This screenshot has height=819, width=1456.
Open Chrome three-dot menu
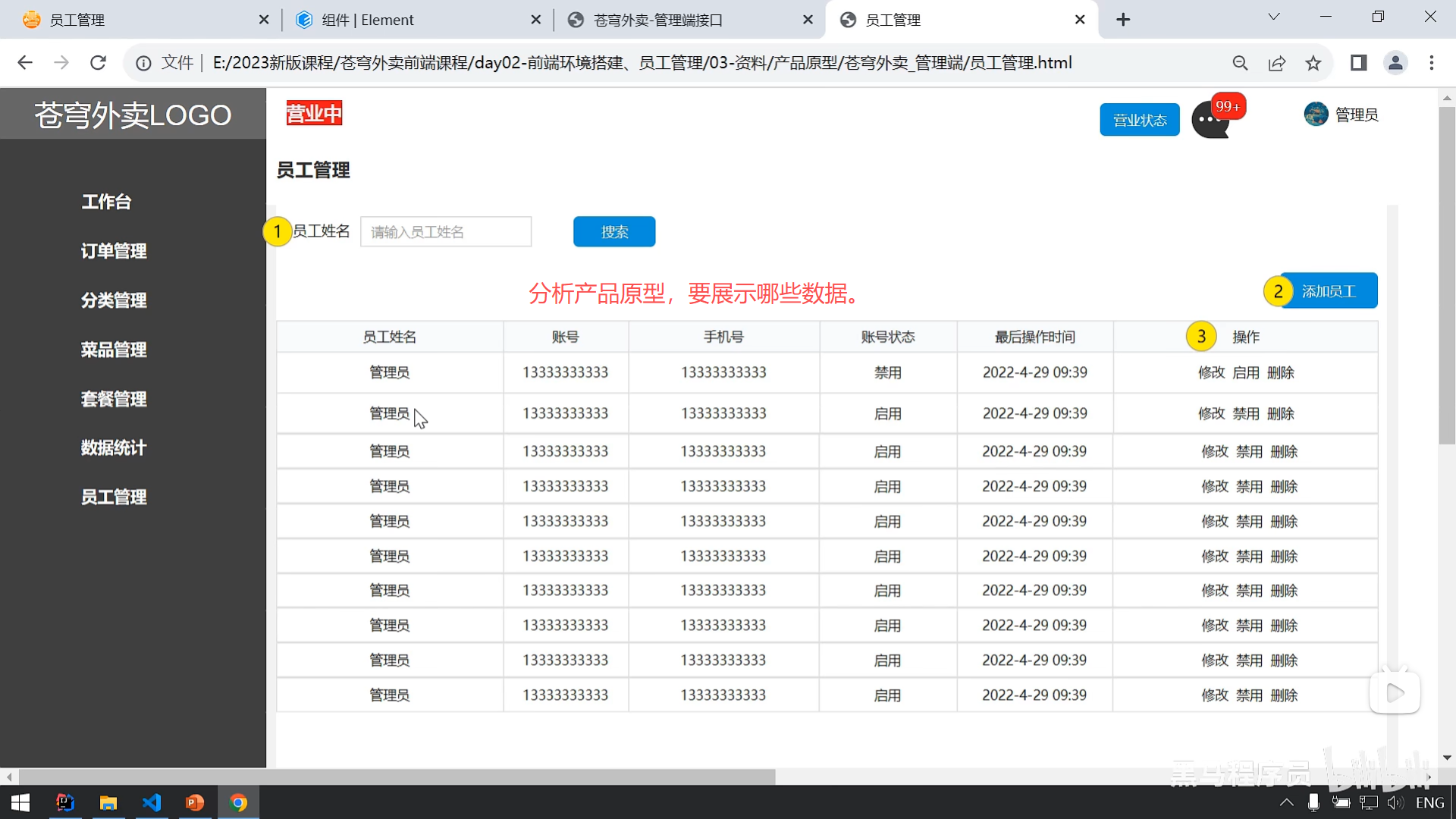coord(1431,63)
